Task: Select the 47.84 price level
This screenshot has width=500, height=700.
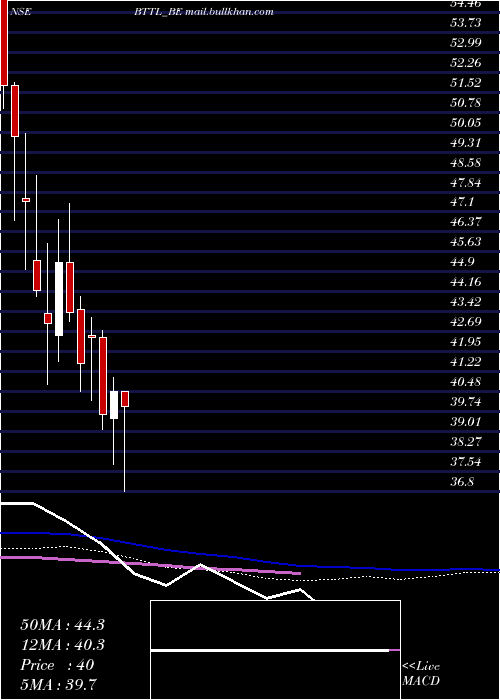Action: (x=466, y=183)
